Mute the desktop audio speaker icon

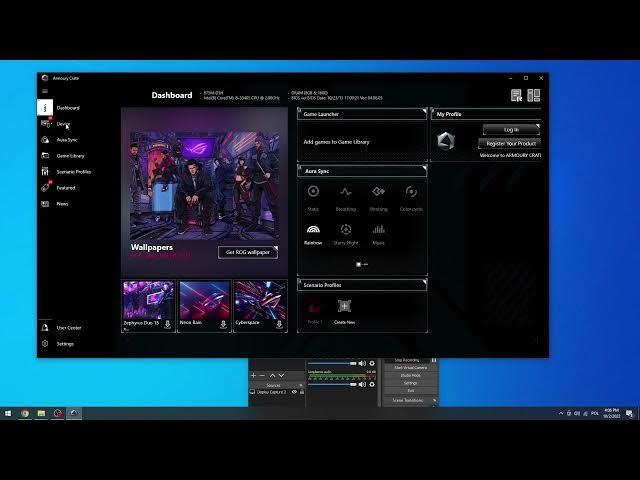[x=362, y=363]
